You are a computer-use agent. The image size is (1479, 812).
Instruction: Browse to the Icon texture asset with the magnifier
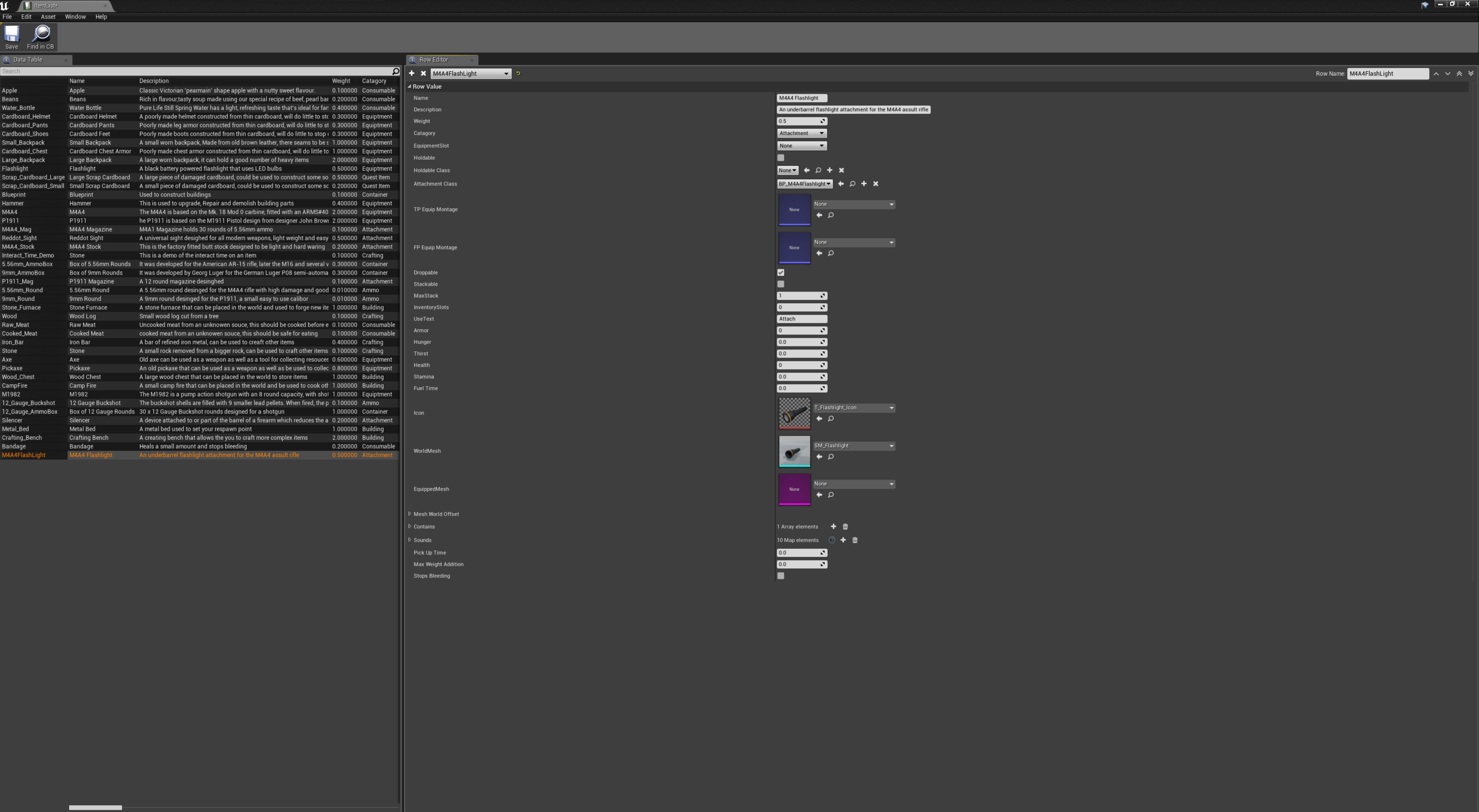click(x=831, y=419)
